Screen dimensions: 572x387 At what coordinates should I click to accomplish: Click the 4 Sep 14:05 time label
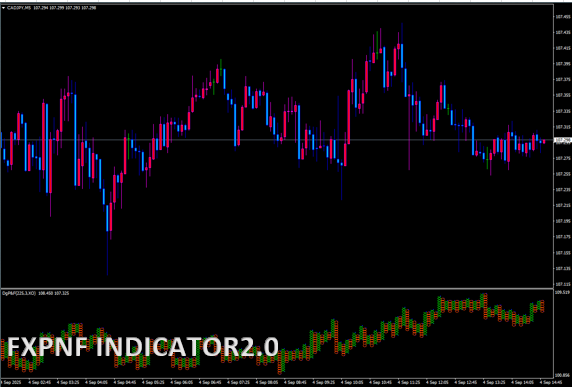coord(521,383)
